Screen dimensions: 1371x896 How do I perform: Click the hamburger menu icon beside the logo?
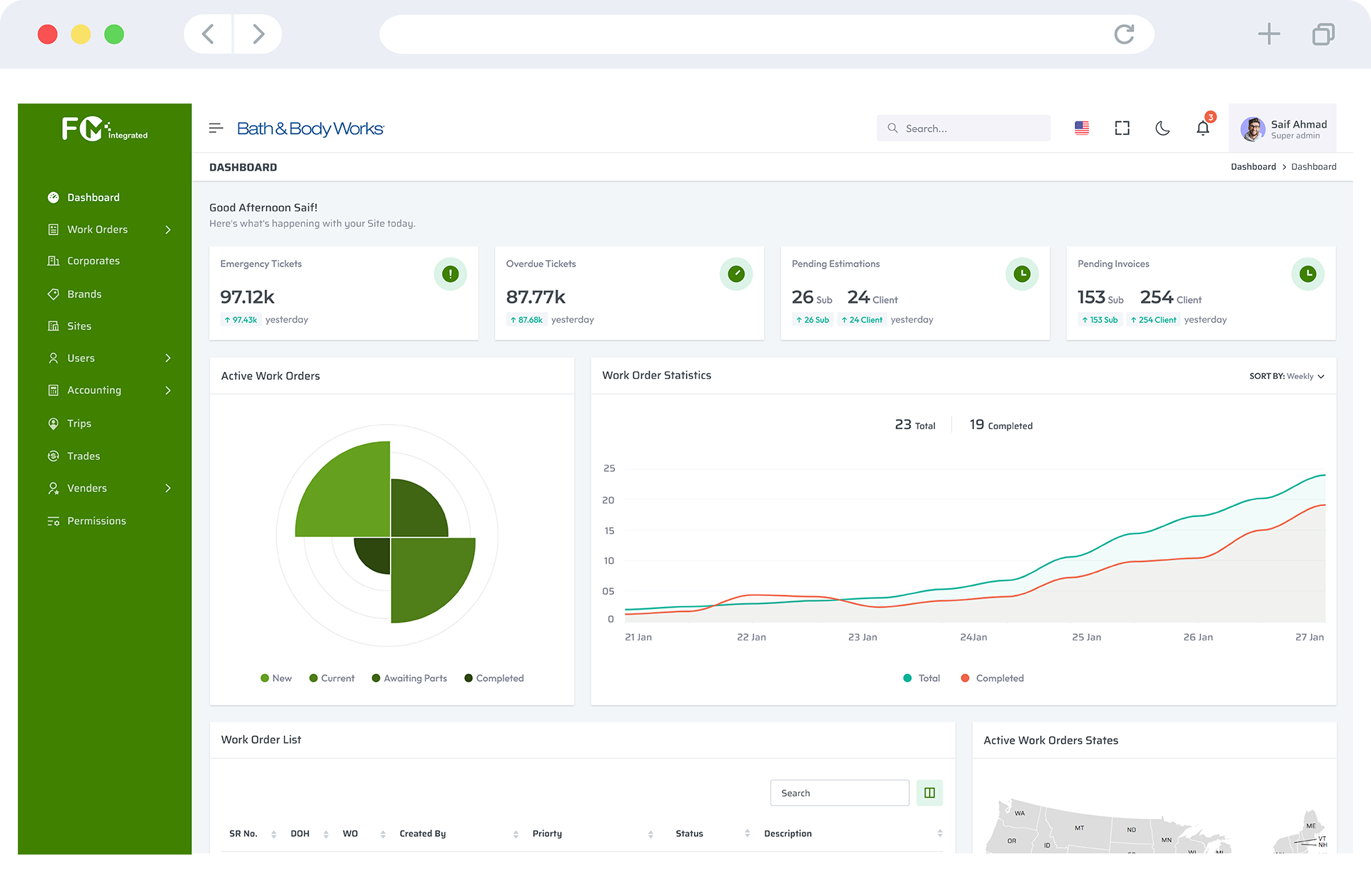click(216, 128)
